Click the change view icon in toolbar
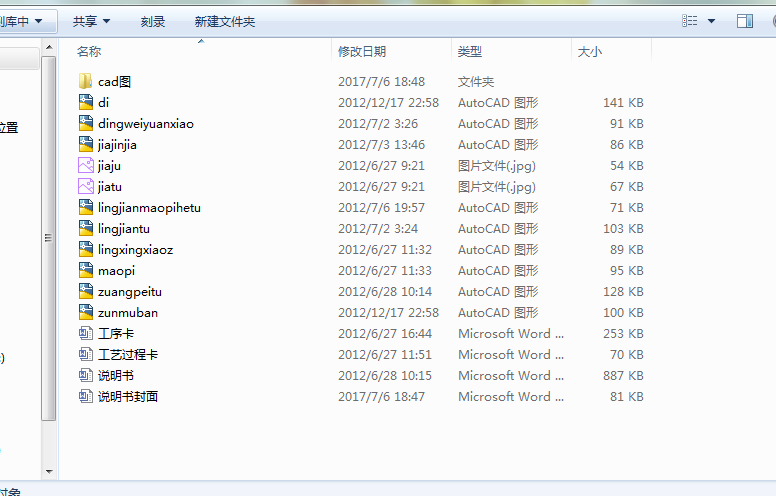This screenshot has height=496, width=776. 690,21
